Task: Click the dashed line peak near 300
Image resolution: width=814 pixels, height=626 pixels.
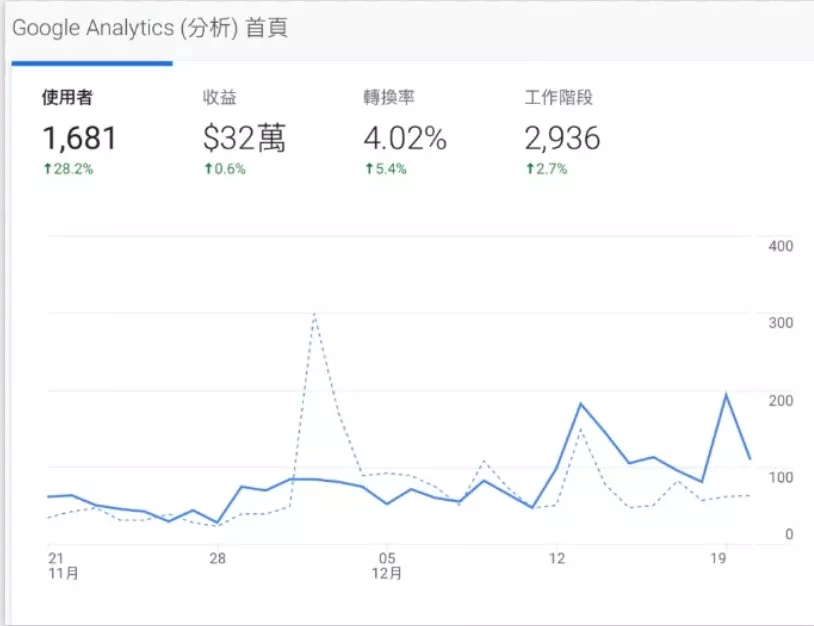Action: pos(314,315)
